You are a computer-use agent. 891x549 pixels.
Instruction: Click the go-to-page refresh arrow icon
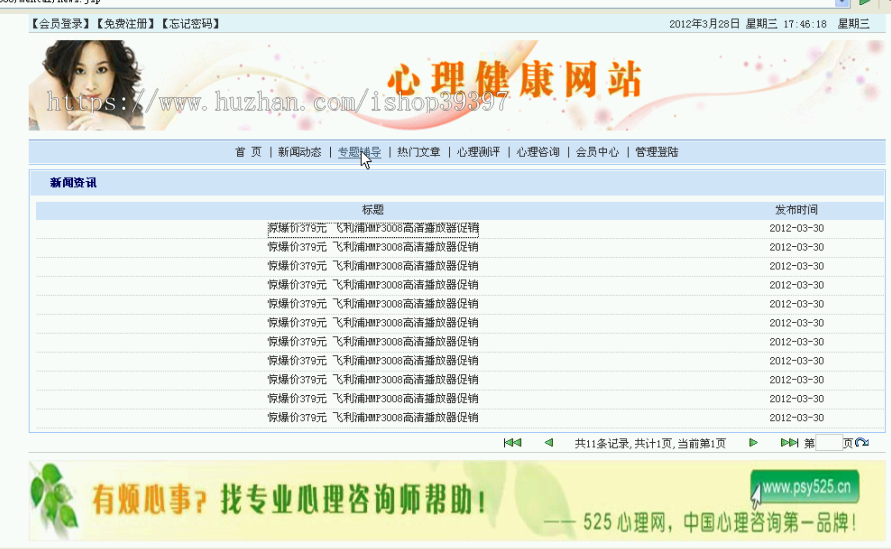pyautogui.click(x=862, y=443)
